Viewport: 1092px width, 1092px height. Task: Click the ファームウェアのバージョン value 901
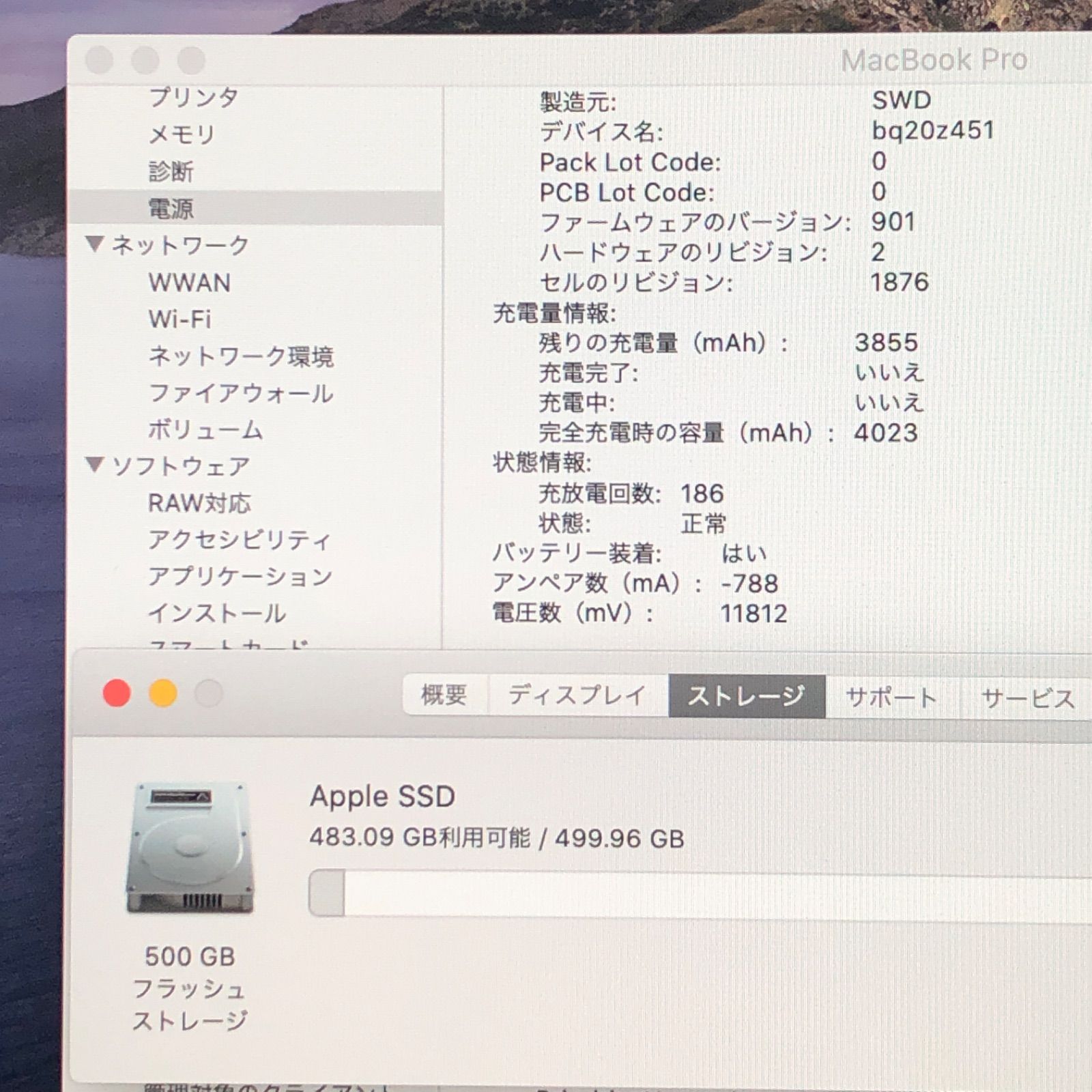893,222
